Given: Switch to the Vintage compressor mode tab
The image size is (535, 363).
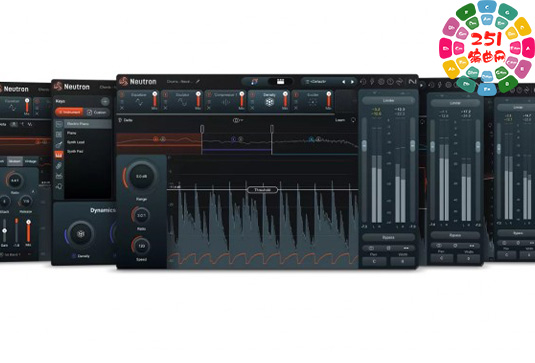Looking at the screenshot, I should pyautogui.click(x=31, y=161).
